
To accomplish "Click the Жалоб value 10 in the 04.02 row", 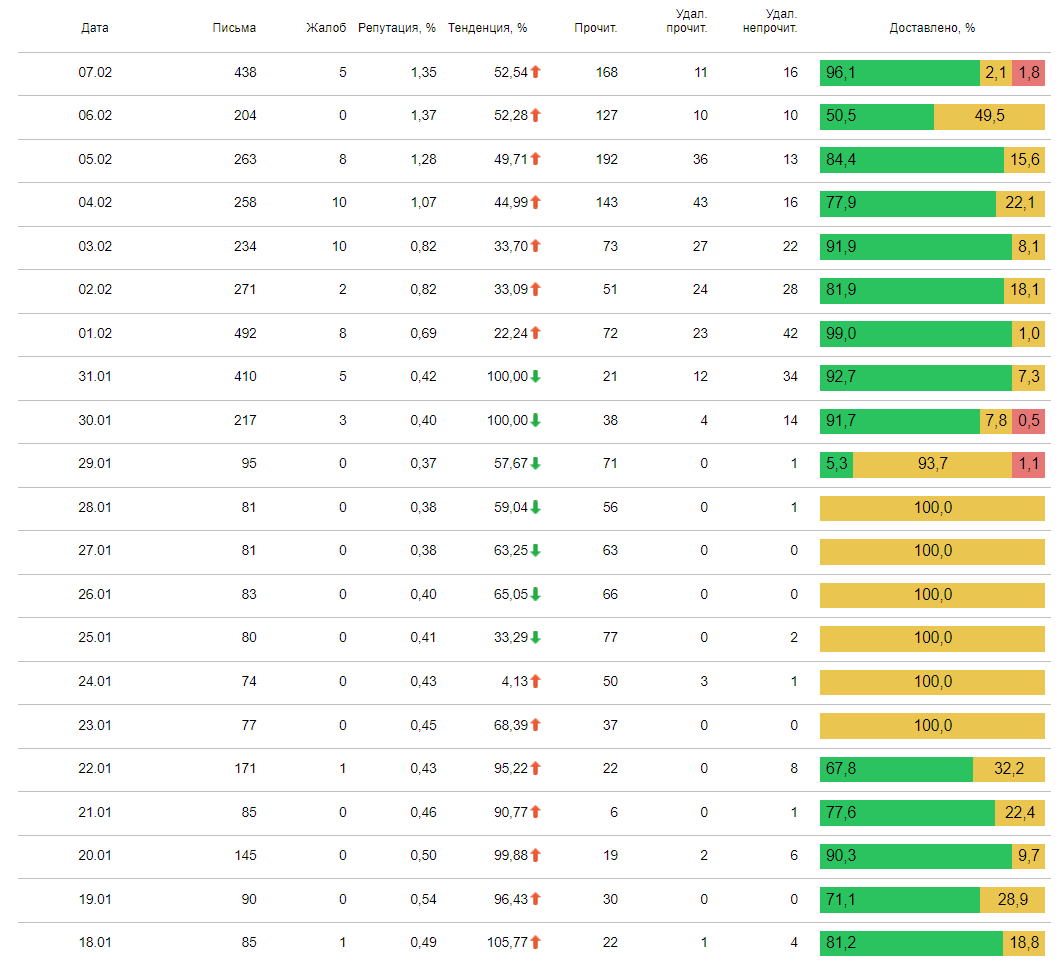I will pyautogui.click(x=339, y=203).
